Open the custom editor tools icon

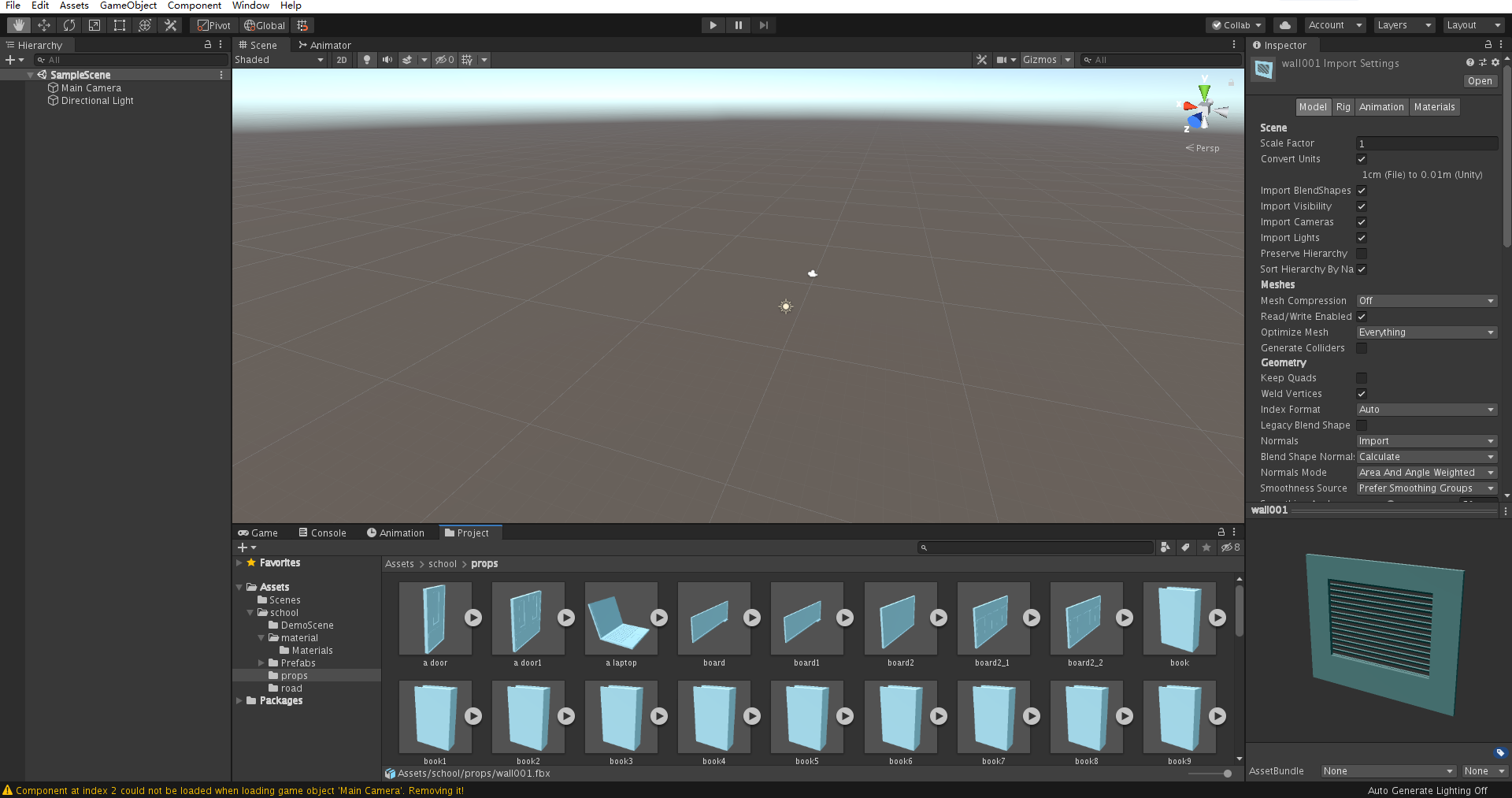pos(170,25)
